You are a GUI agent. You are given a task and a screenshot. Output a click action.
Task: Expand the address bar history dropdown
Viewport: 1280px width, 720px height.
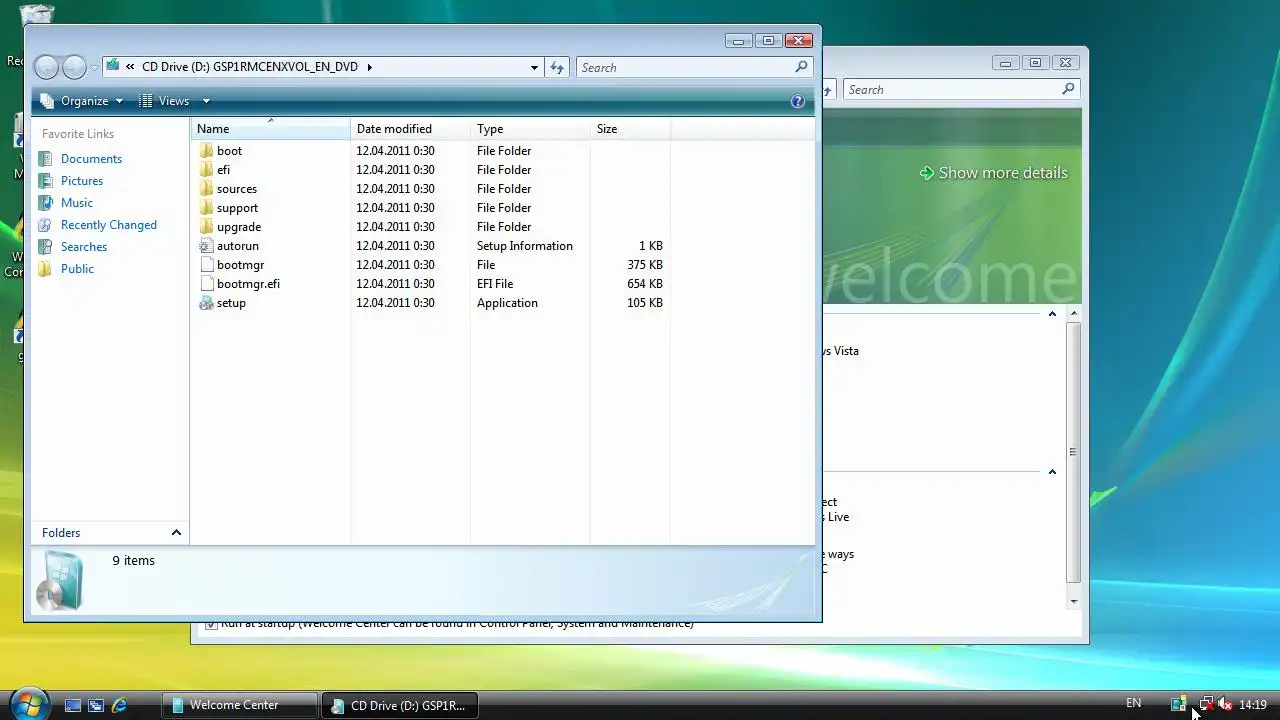(x=534, y=67)
